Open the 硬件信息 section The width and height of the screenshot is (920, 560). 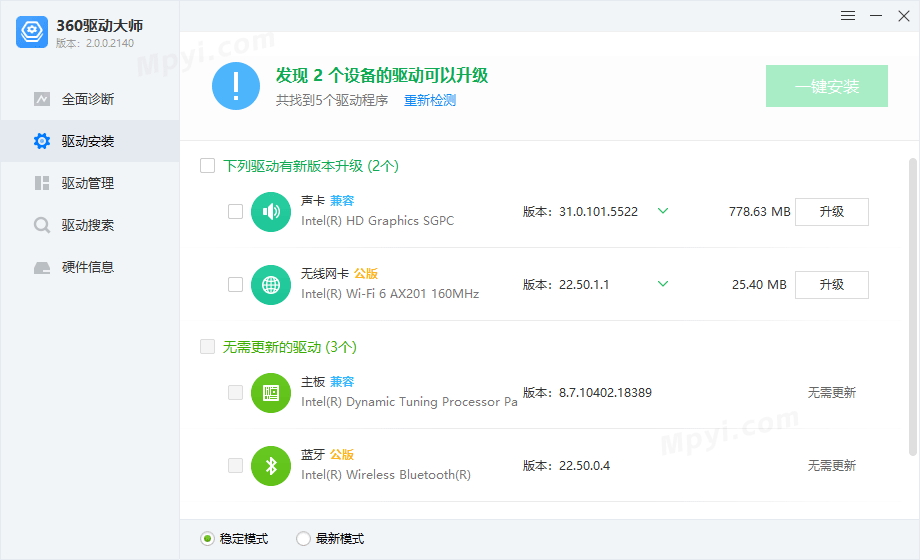click(x=90, y=268)
